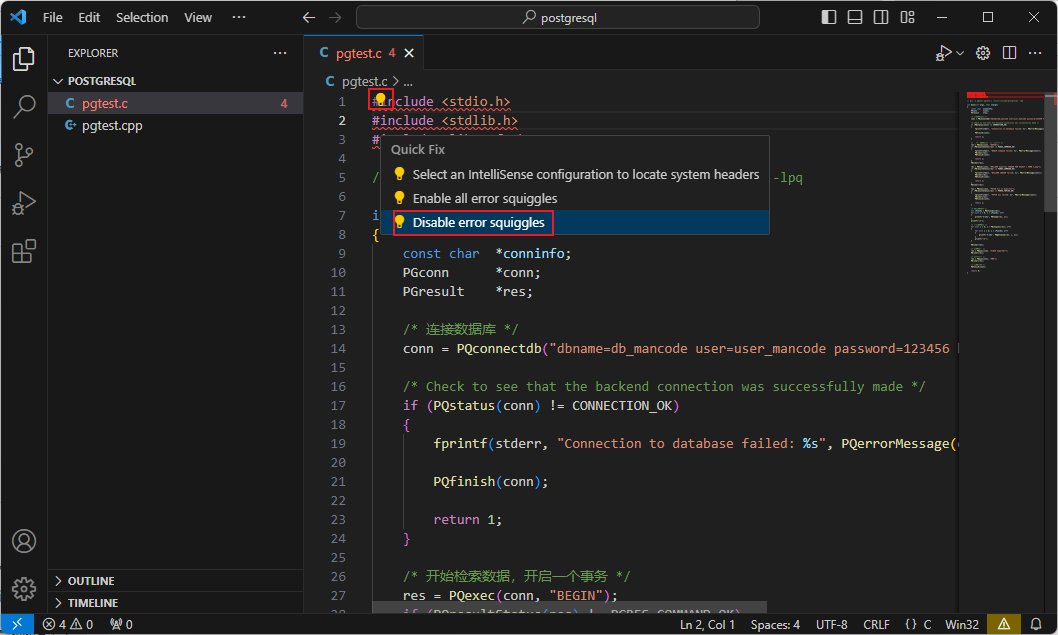The image size is (1058, 635).
Task: Open the Run and Debug view
Action: point(24,203)
